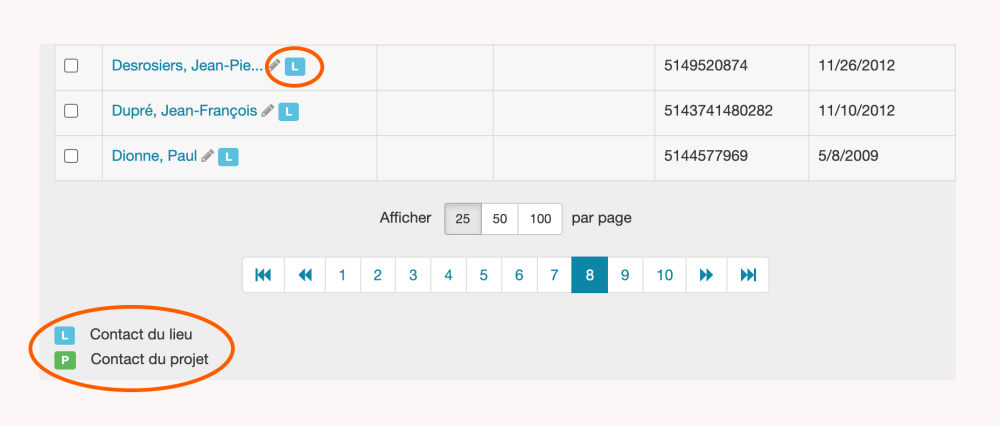Open the Dionne, Paul contact link
Screen dimensions: 1000x426
point(154,156)
